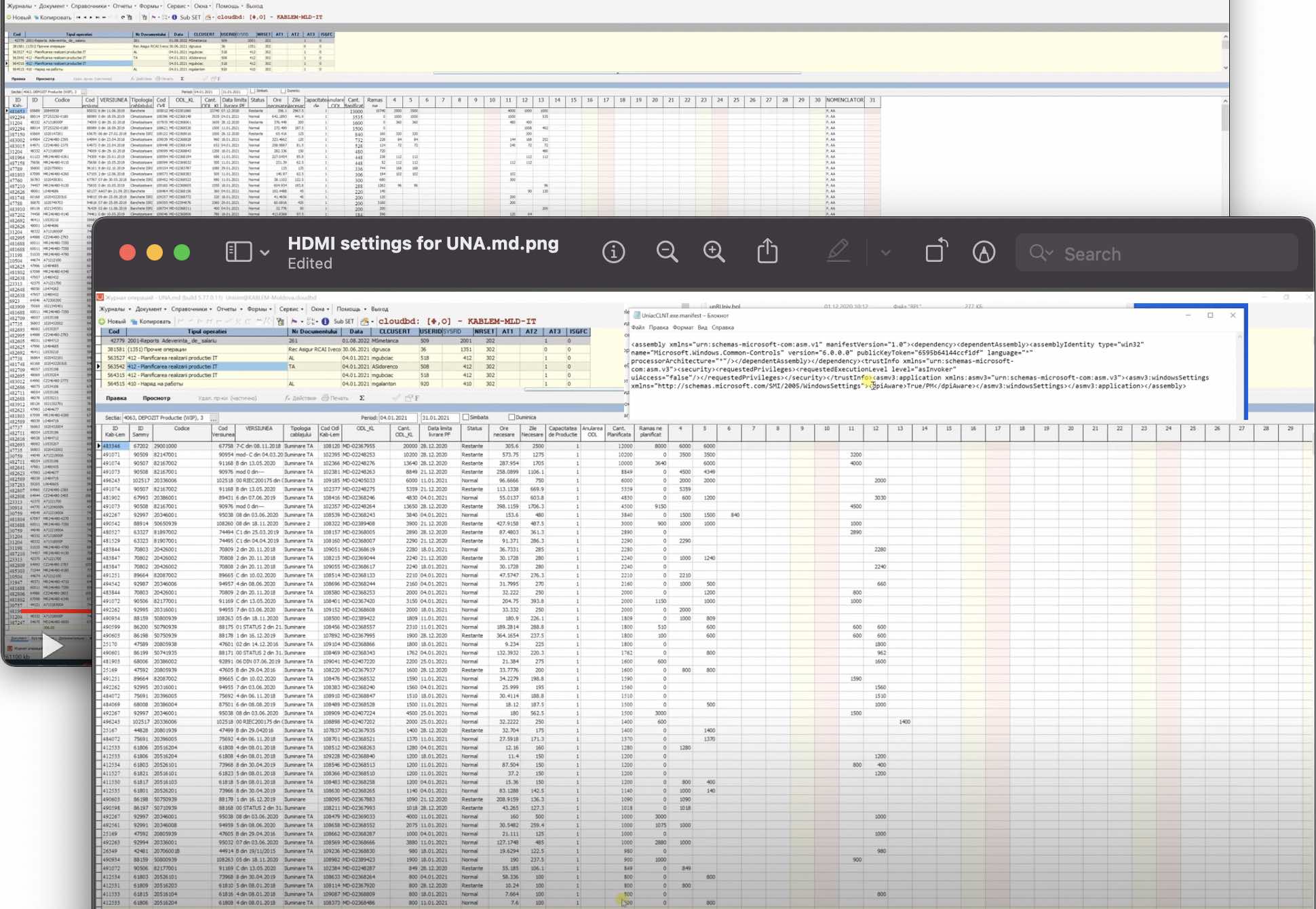
Task: Open Справочники menu in the background window
Action: (90, 6)
